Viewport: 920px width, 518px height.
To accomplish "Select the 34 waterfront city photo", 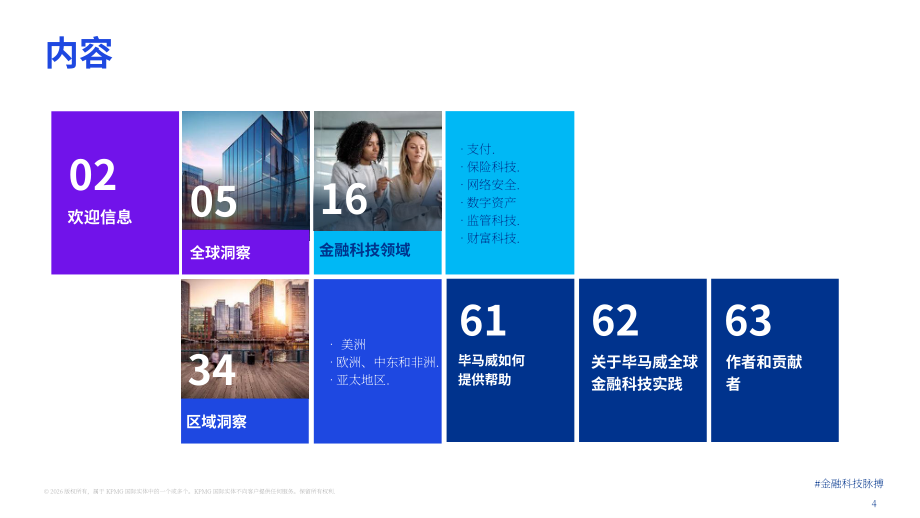I will 245,339.
